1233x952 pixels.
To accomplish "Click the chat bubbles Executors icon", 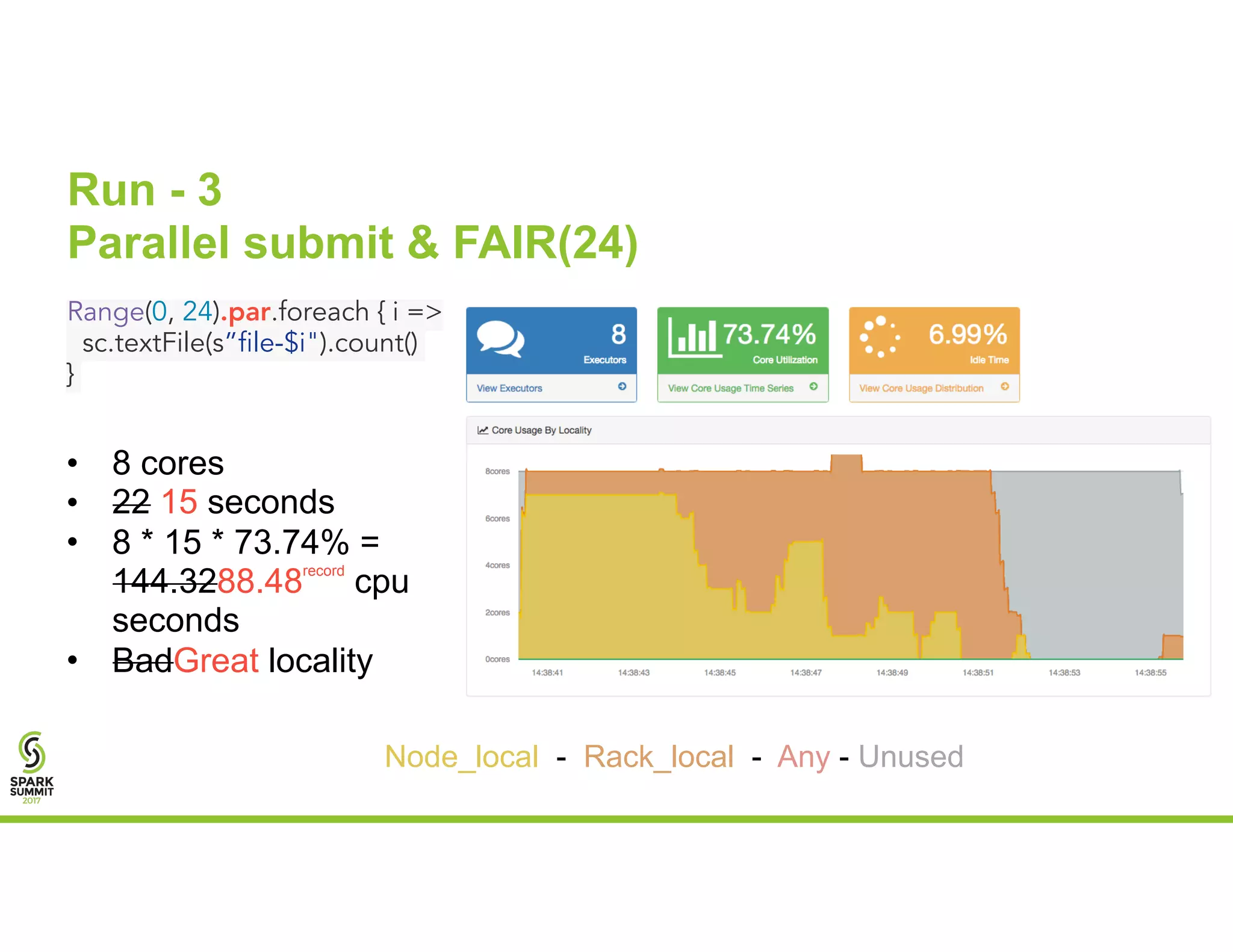I will tap(500, 339).
